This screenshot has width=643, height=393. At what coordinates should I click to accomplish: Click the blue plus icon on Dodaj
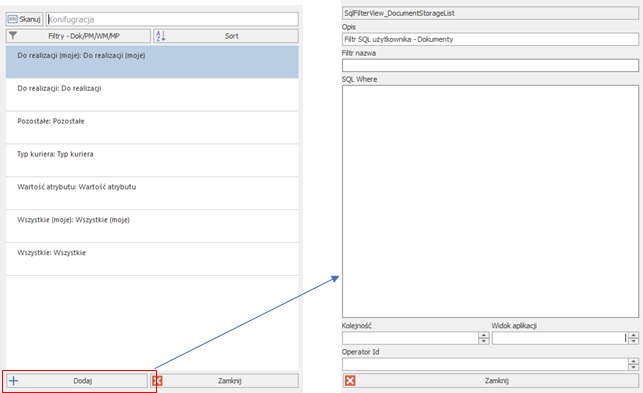pyautogui.click(x=14, y=381)
